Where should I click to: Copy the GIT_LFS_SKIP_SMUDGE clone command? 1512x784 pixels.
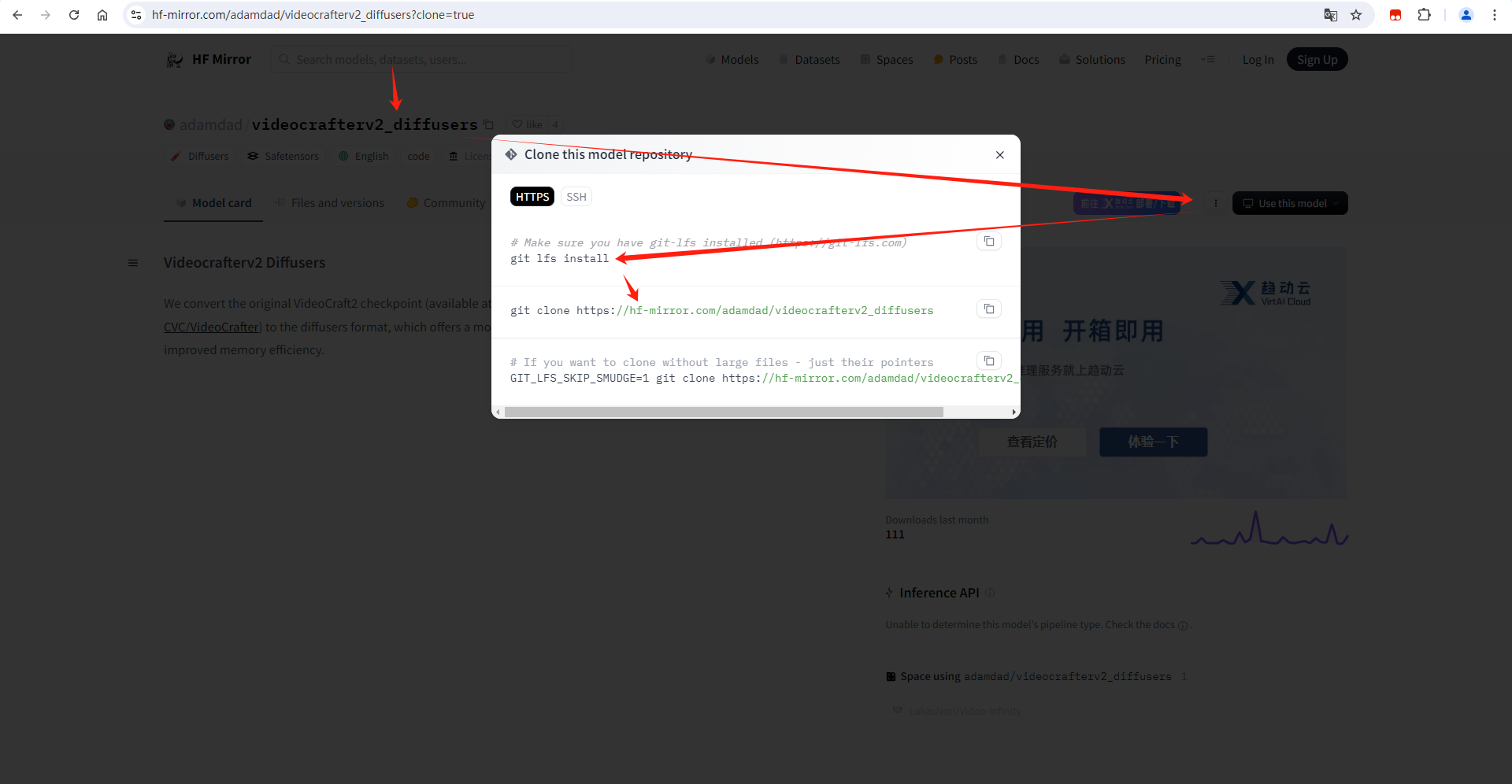pos(989,361)
